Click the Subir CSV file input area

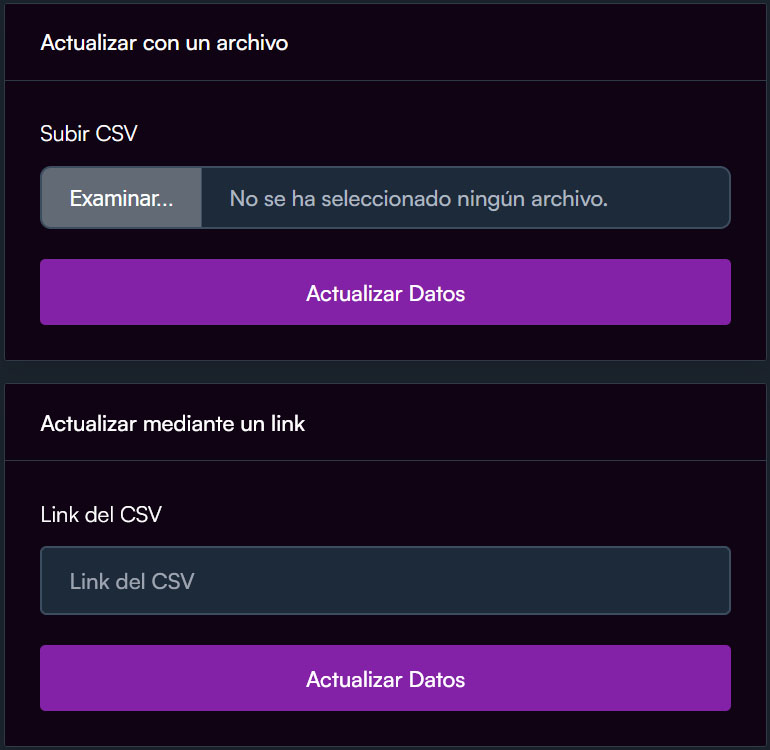tap(385, 198)
